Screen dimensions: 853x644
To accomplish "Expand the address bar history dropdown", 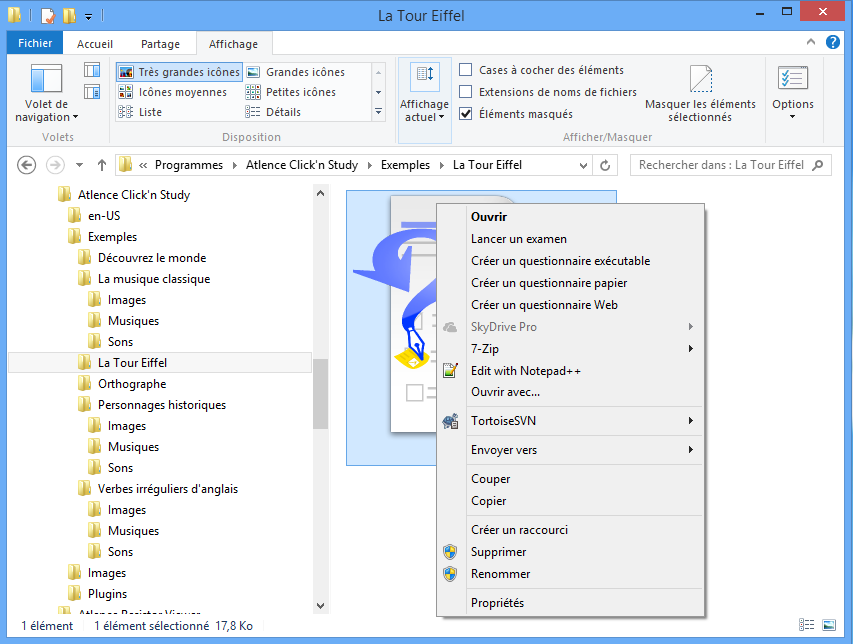I will (x=583, y=165).
